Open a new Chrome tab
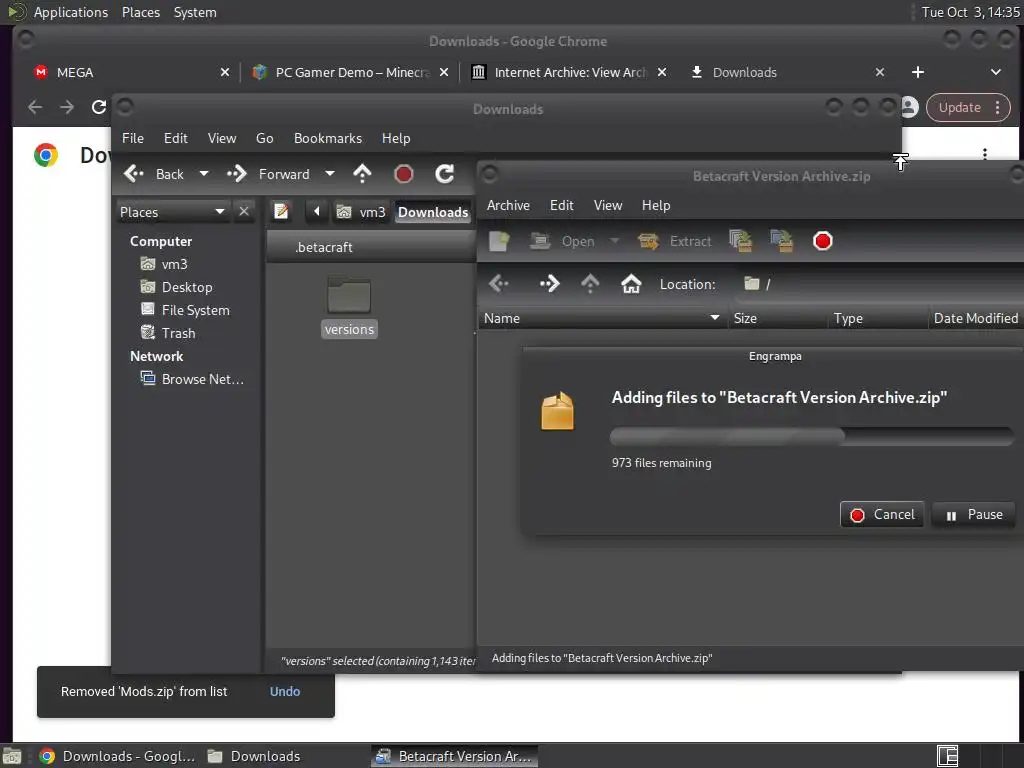Image resolution: width=1024 pixels, height=768 pixels. pos(918,72)
